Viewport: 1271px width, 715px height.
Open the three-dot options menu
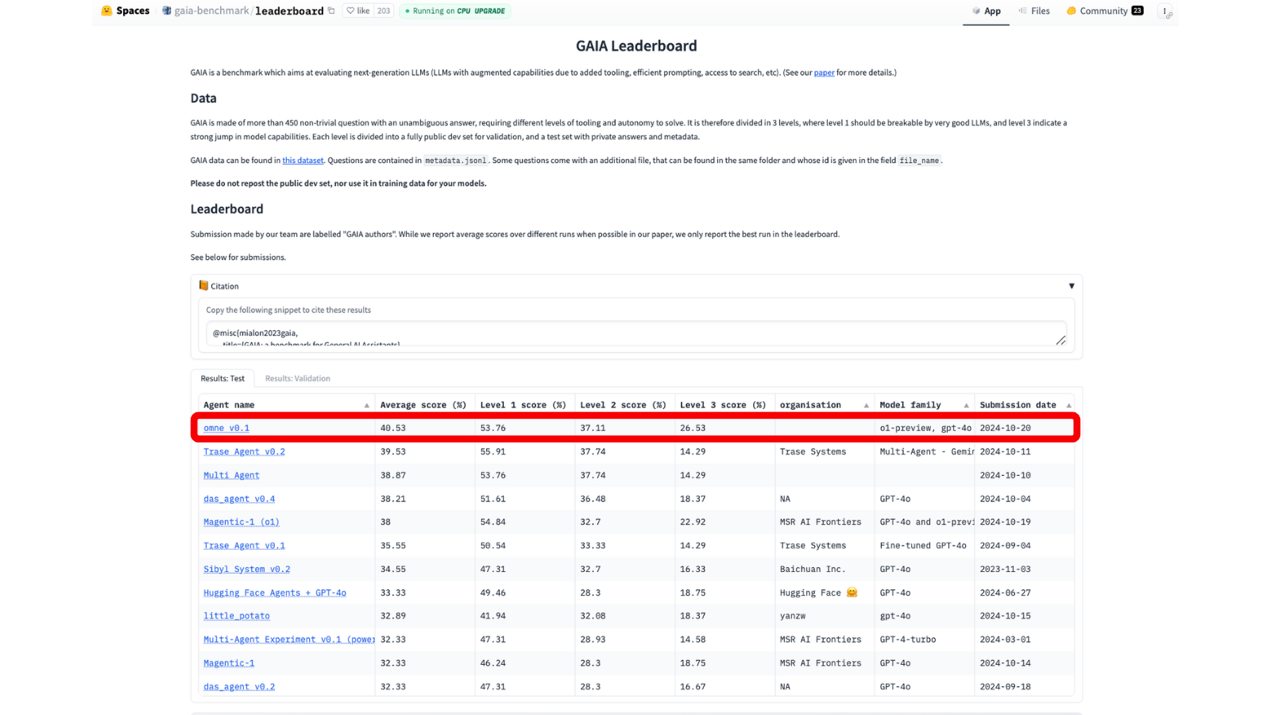point(1165,12)
